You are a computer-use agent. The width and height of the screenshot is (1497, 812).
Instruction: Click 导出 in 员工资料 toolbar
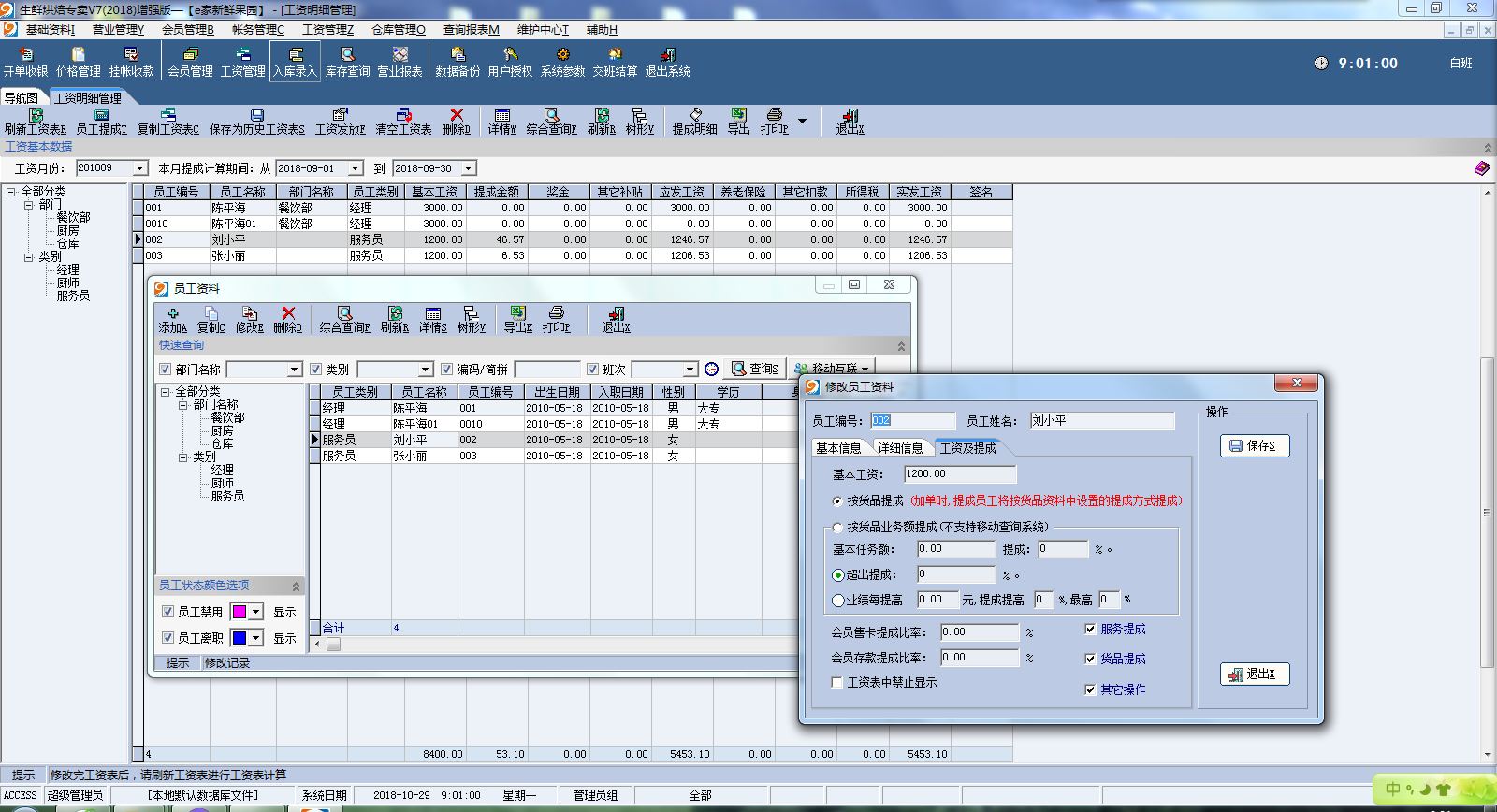coord(517,320)
